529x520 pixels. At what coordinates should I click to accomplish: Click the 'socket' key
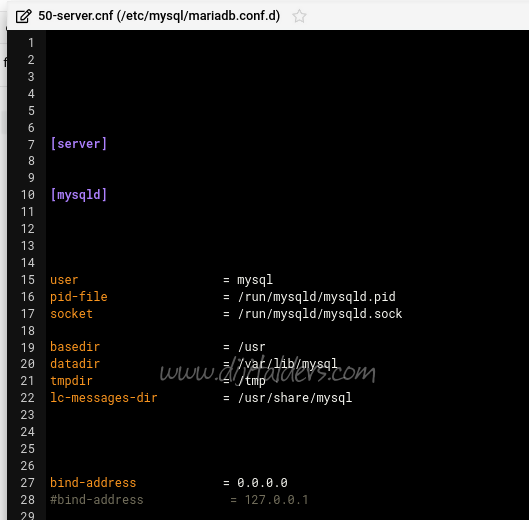71,314
